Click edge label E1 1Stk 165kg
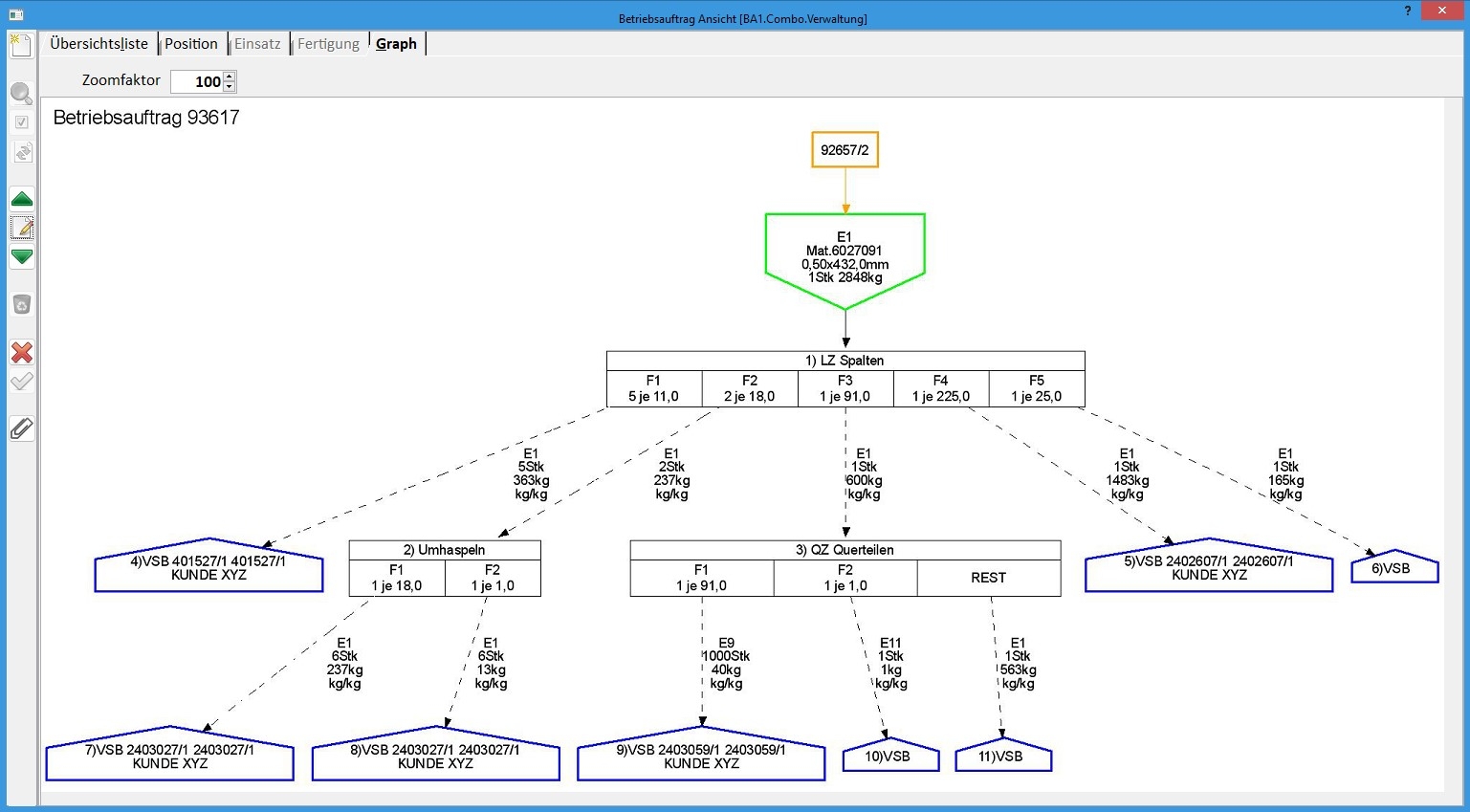This screenshot has width=1470, height=812. click(1285, 474)
